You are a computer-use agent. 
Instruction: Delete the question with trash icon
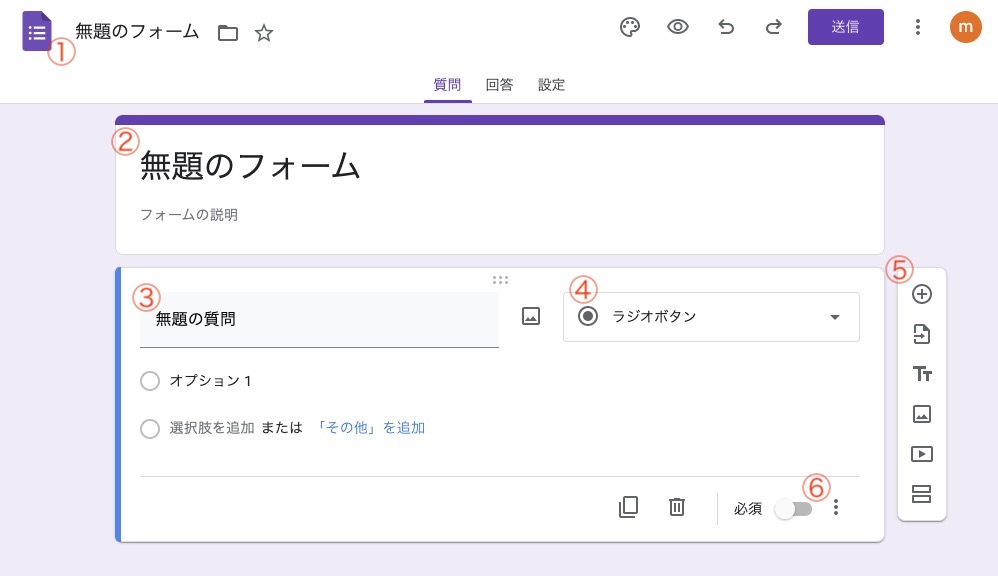677,507
